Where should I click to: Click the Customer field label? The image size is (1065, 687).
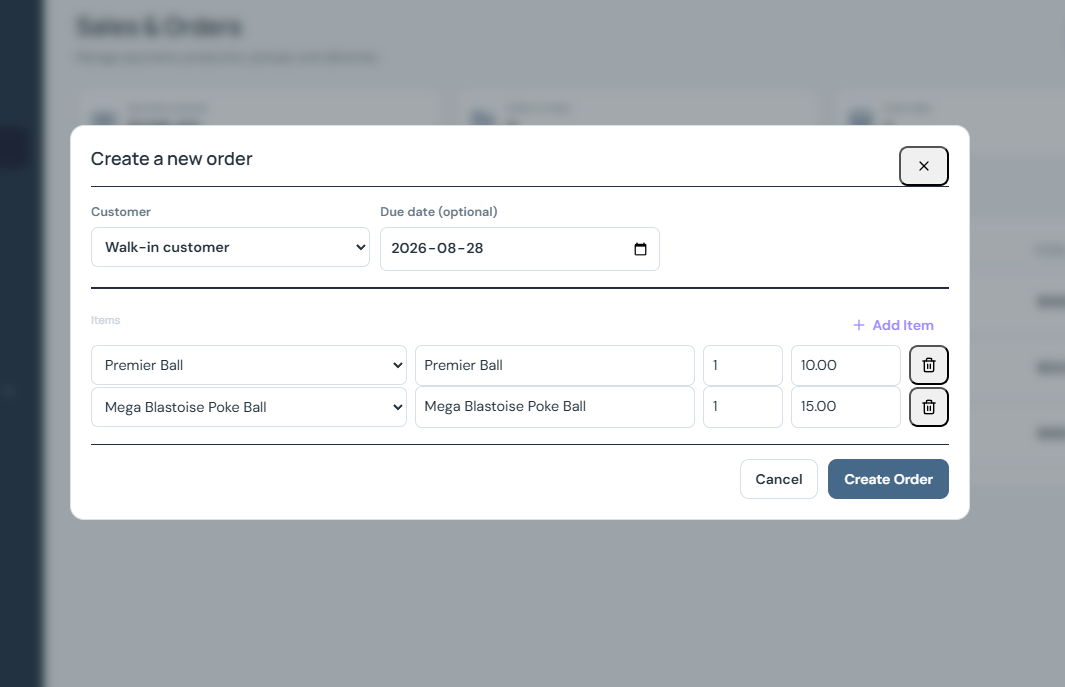[x=121, y=212]
